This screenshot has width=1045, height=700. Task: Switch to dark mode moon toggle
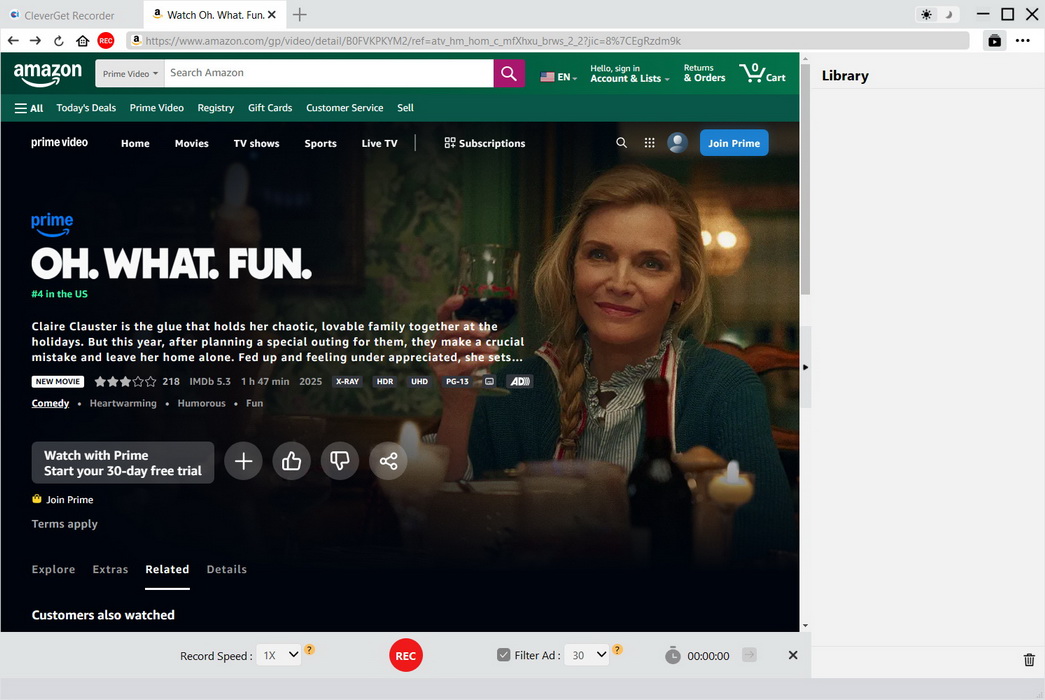tap(949, 15)
